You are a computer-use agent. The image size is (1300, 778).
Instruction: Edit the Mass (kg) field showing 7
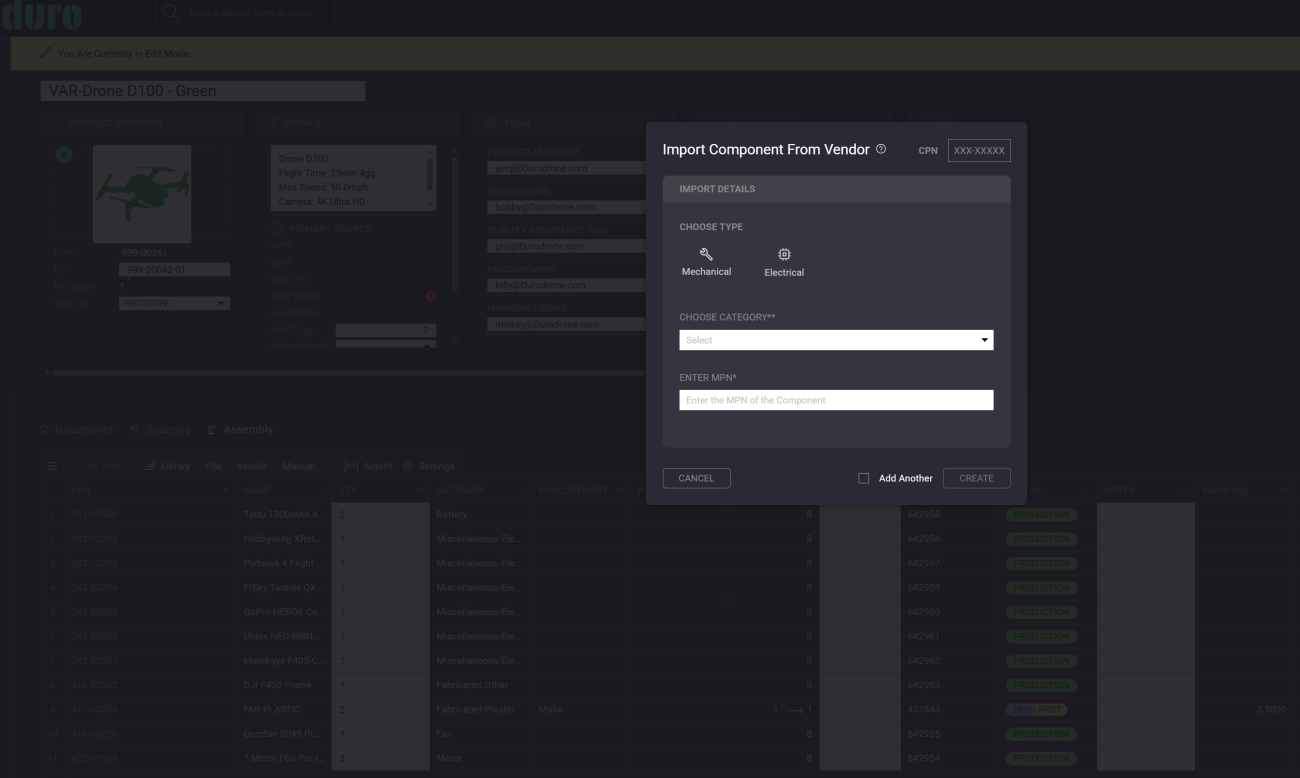(x=386, y=330)
